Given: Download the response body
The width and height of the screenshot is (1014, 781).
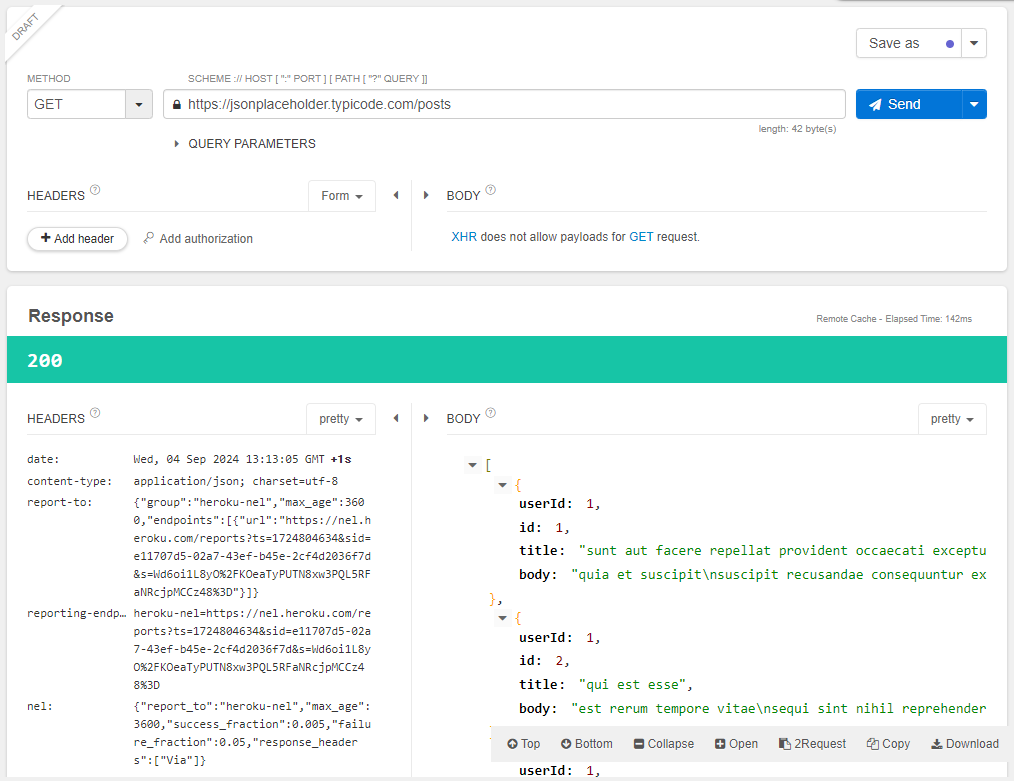Looking at the screenshot, I should tap(963, 743).
